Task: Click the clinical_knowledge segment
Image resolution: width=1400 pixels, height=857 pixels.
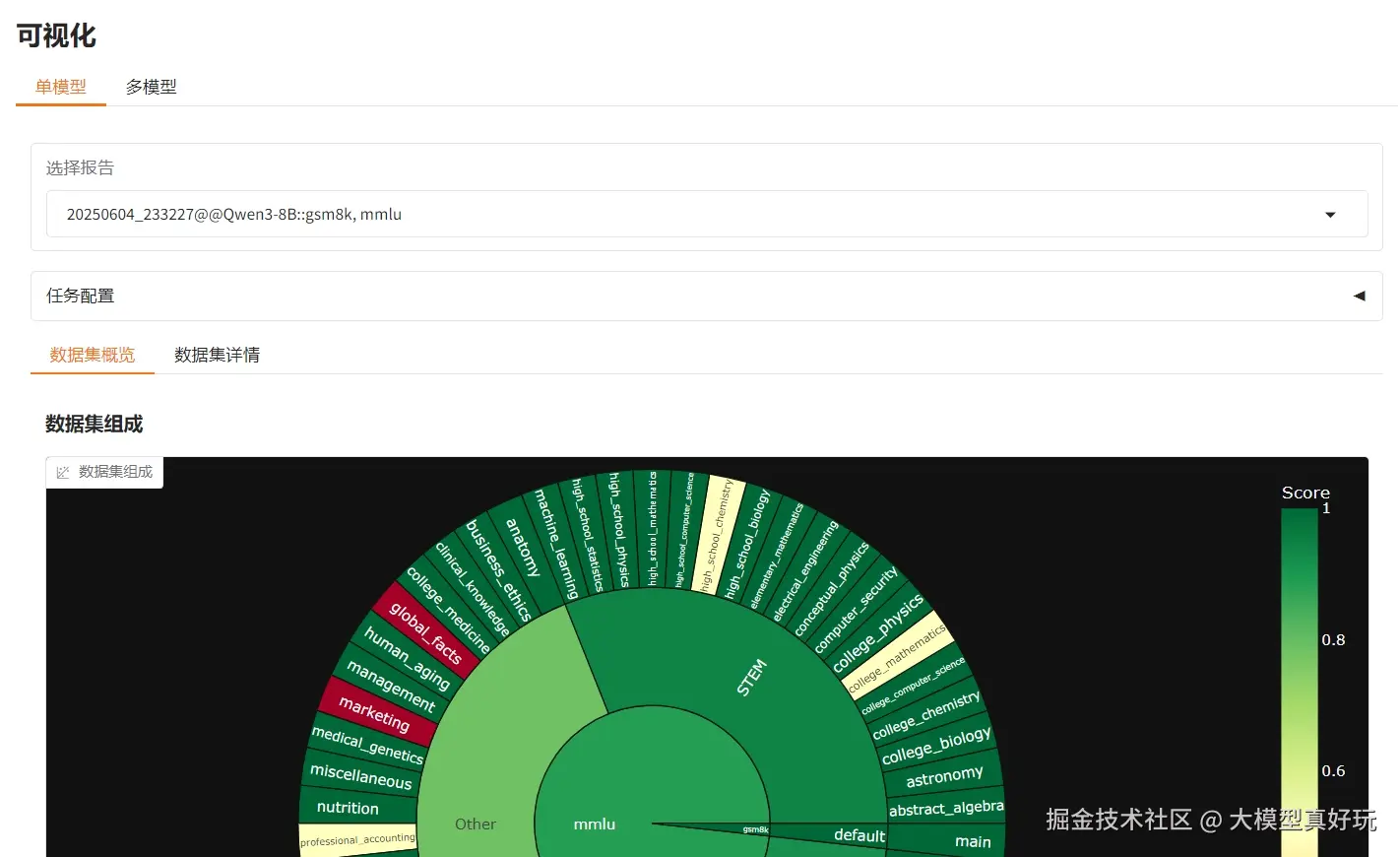Action: point(473,588)
